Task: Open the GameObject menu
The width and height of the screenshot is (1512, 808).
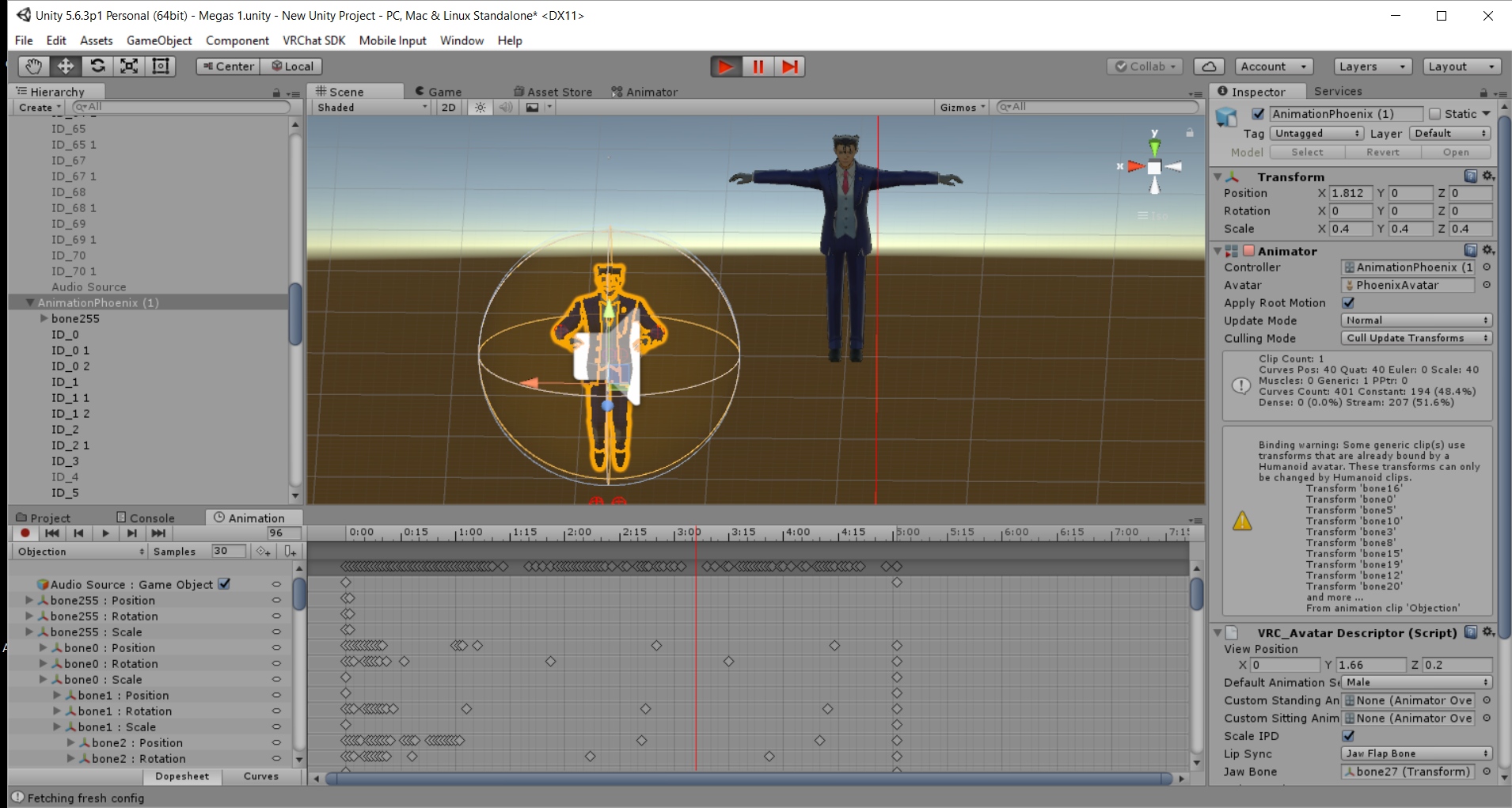Action: [159, 40]
